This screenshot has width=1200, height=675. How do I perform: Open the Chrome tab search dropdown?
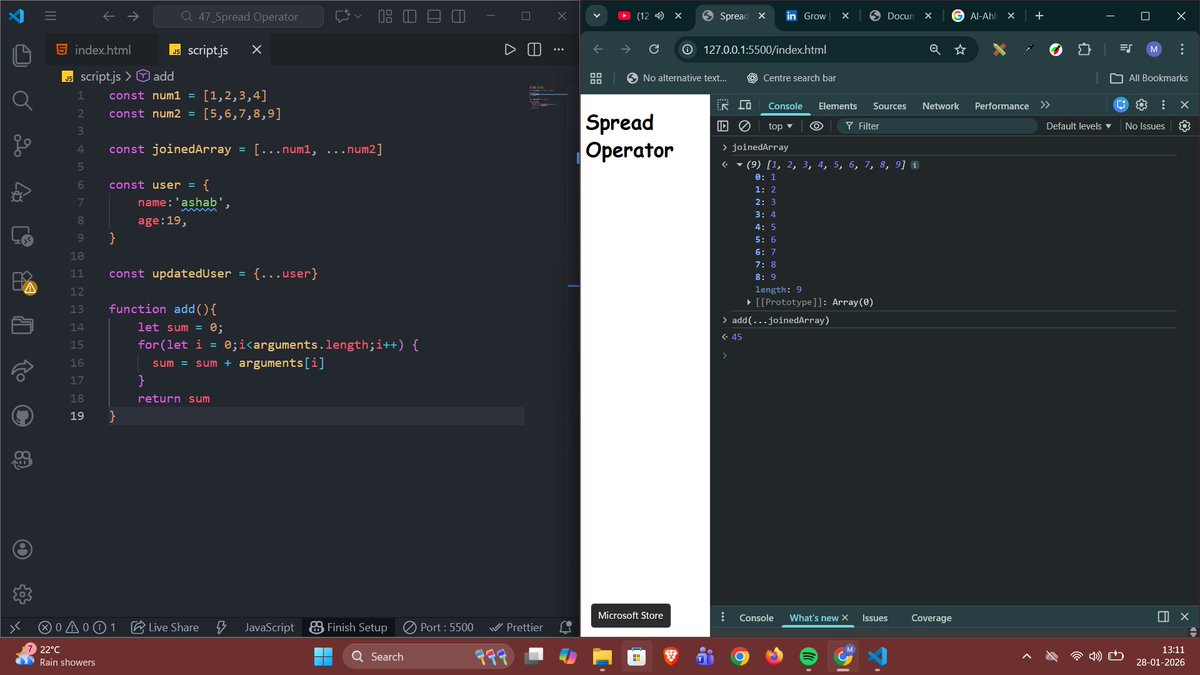click(x=595, y=16)
